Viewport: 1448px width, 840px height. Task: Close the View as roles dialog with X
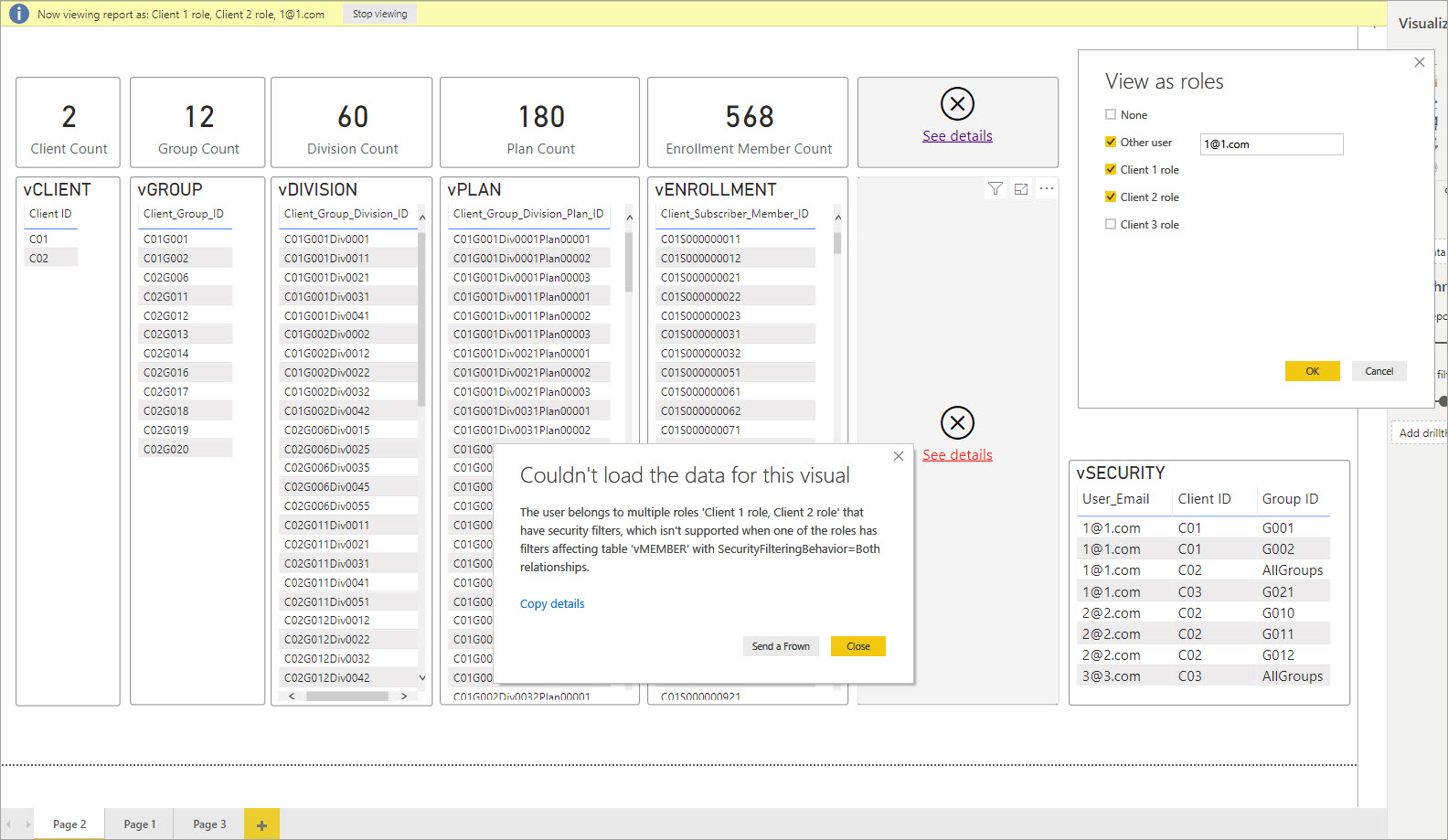1420,62
